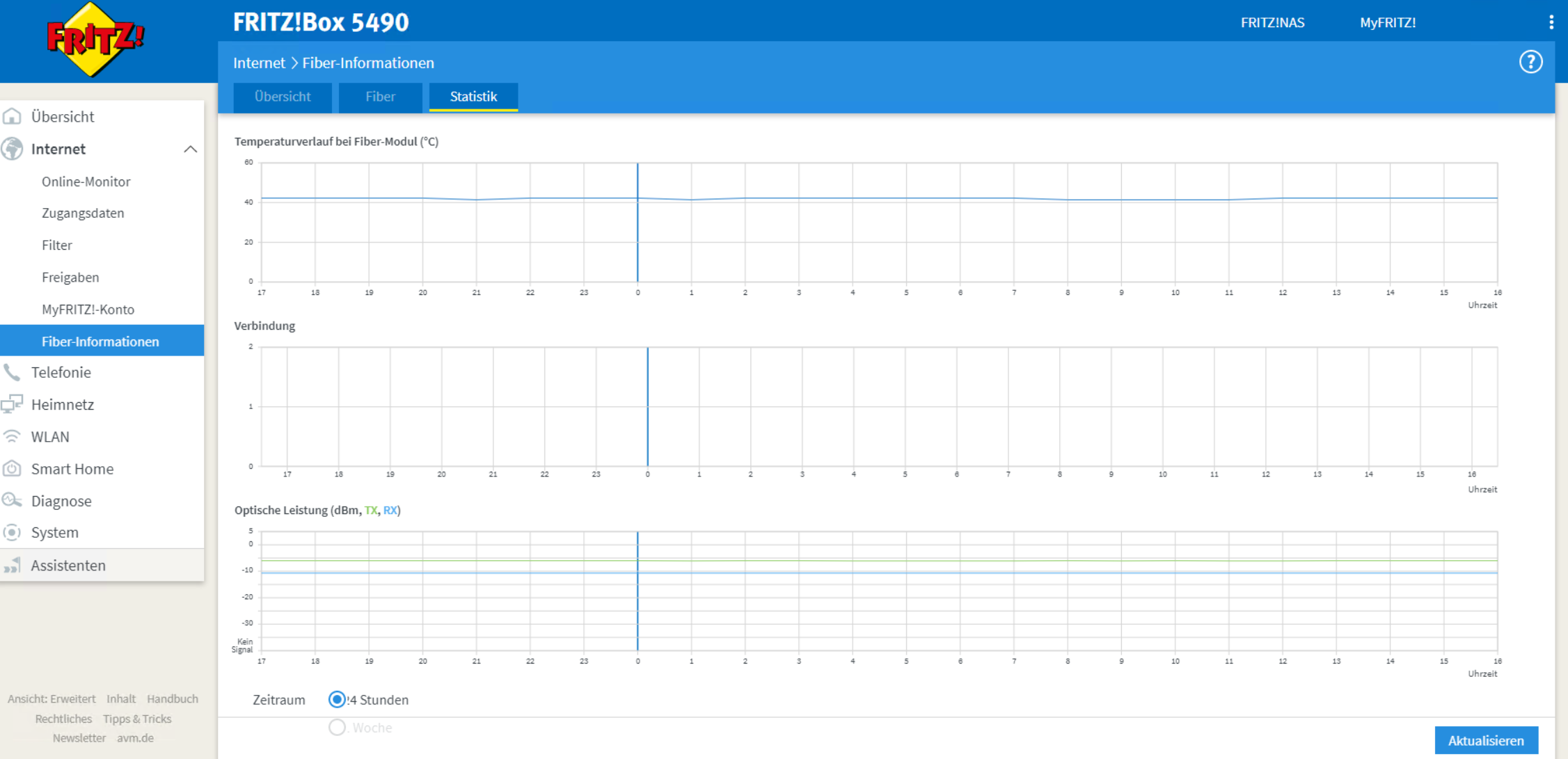Screen dimensions: 1568x759
Task: Open the MyFRITZ! header link
Action: (1387, 22)
